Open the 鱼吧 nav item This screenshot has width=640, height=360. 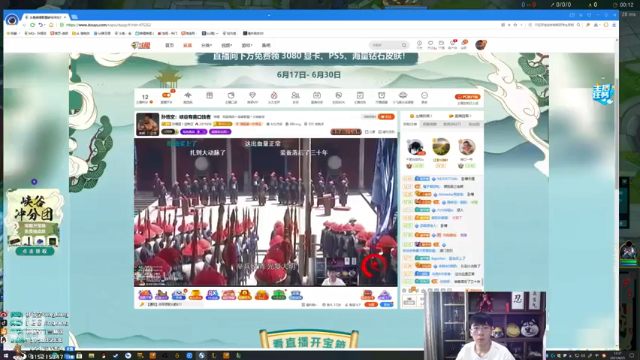tap(266, 45)
